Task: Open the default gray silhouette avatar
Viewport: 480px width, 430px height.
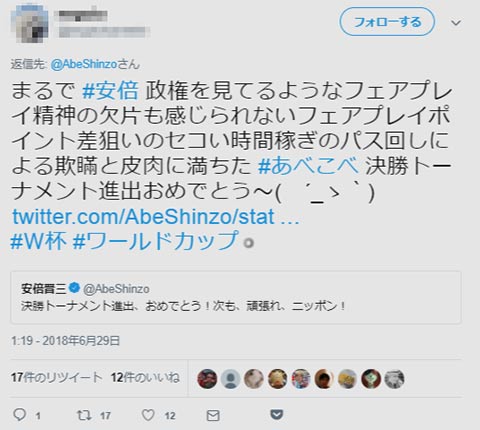Action: click(231, 379)
